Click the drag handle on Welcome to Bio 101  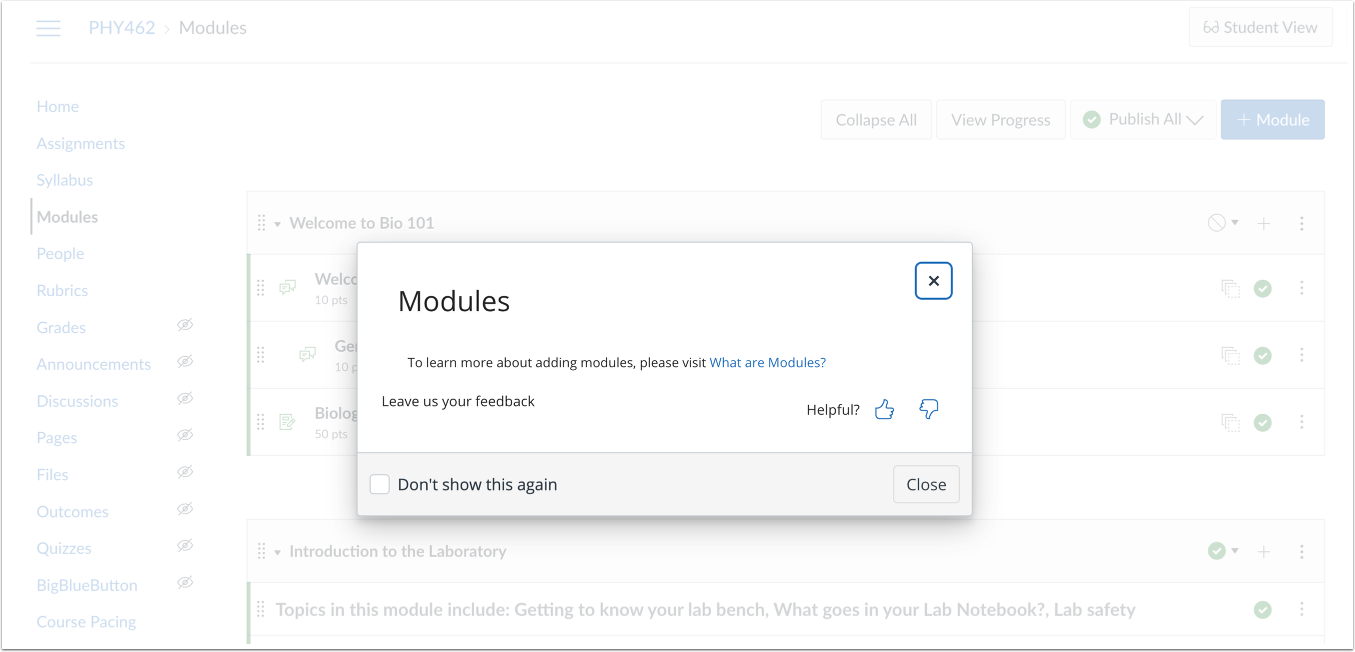pos(260,222)
